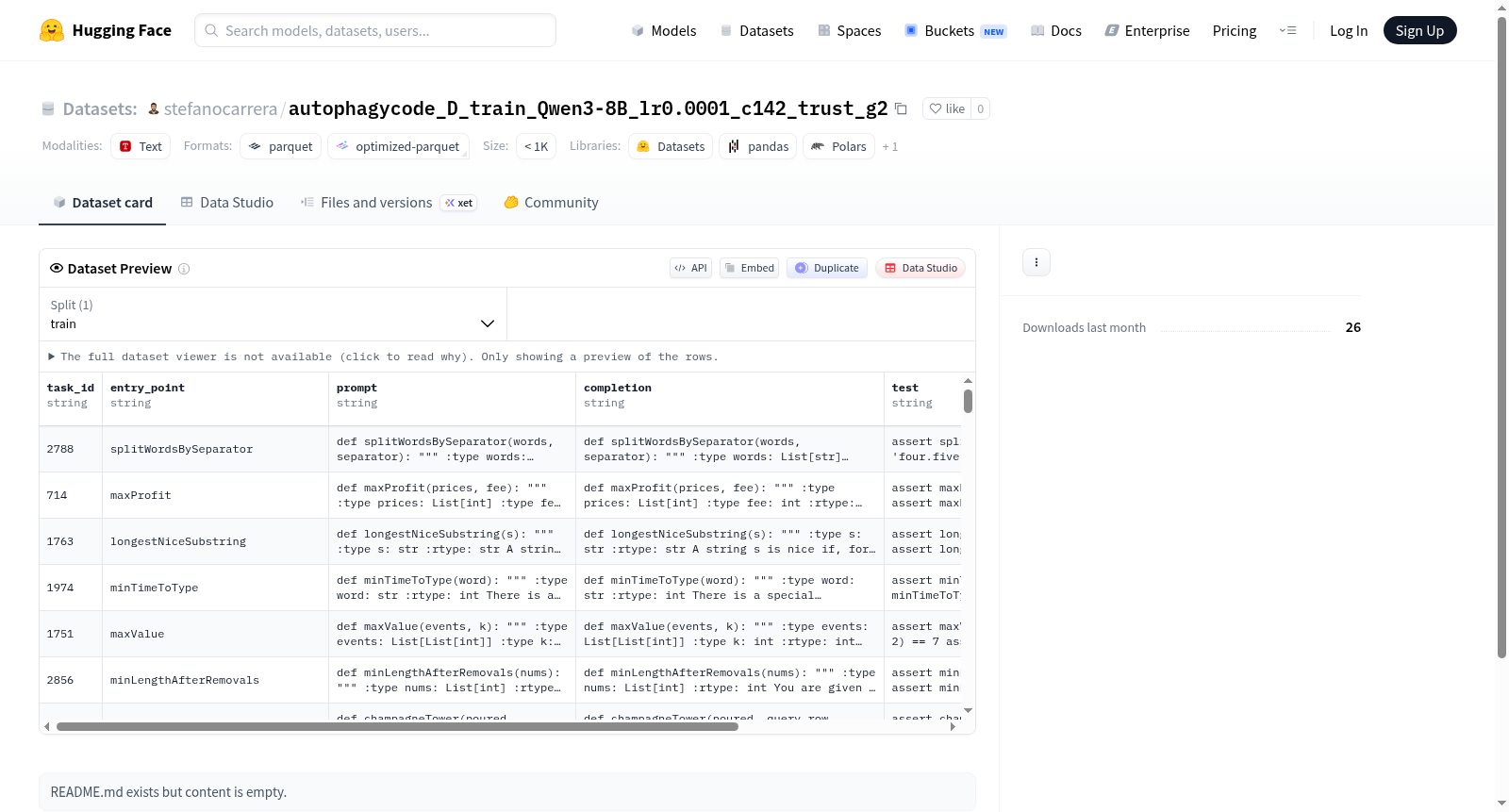1509x812 pixels.
Task: Expand the full dataset viewer not available notice
Action: coord(384,356)
